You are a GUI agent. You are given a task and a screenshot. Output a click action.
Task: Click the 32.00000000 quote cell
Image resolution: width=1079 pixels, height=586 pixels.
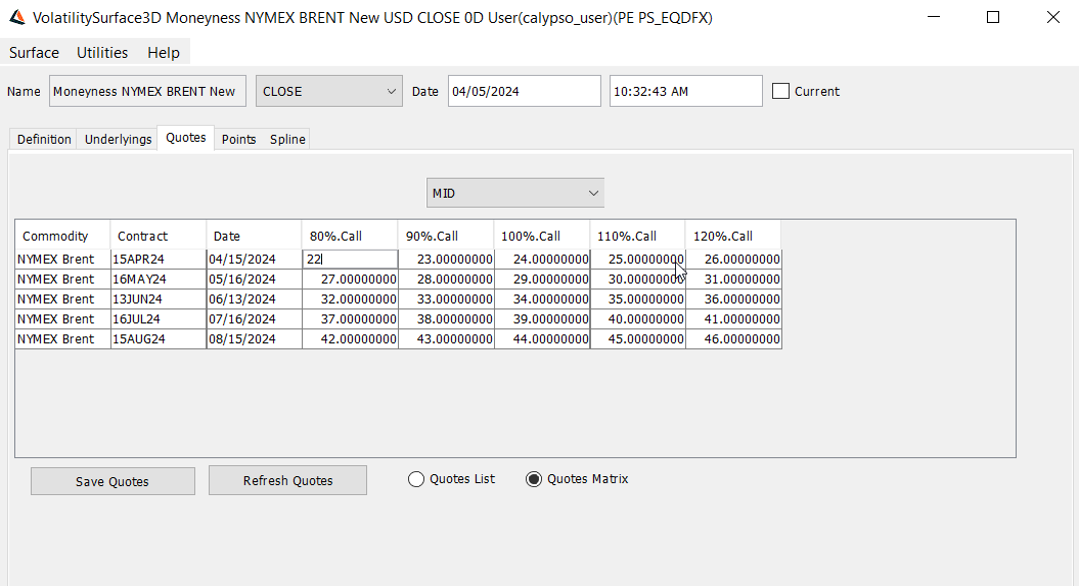[350, 299]
